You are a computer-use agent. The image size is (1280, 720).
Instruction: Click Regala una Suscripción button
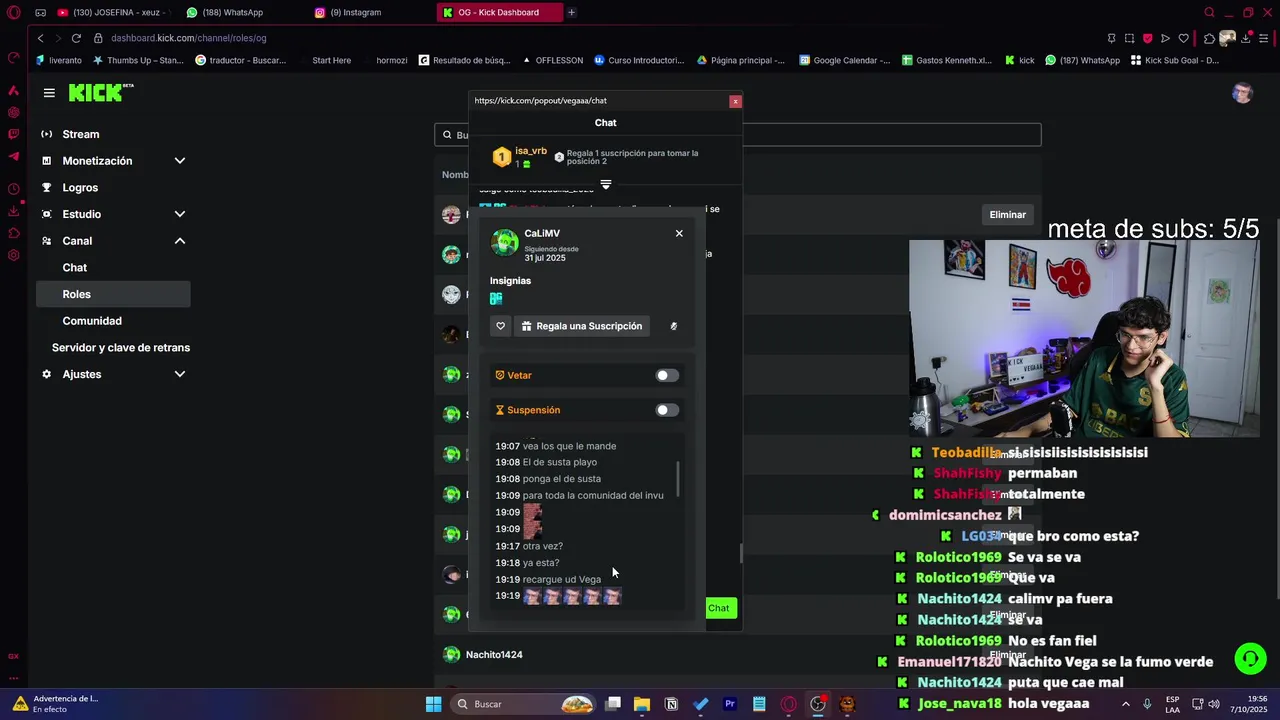point(581,326)
